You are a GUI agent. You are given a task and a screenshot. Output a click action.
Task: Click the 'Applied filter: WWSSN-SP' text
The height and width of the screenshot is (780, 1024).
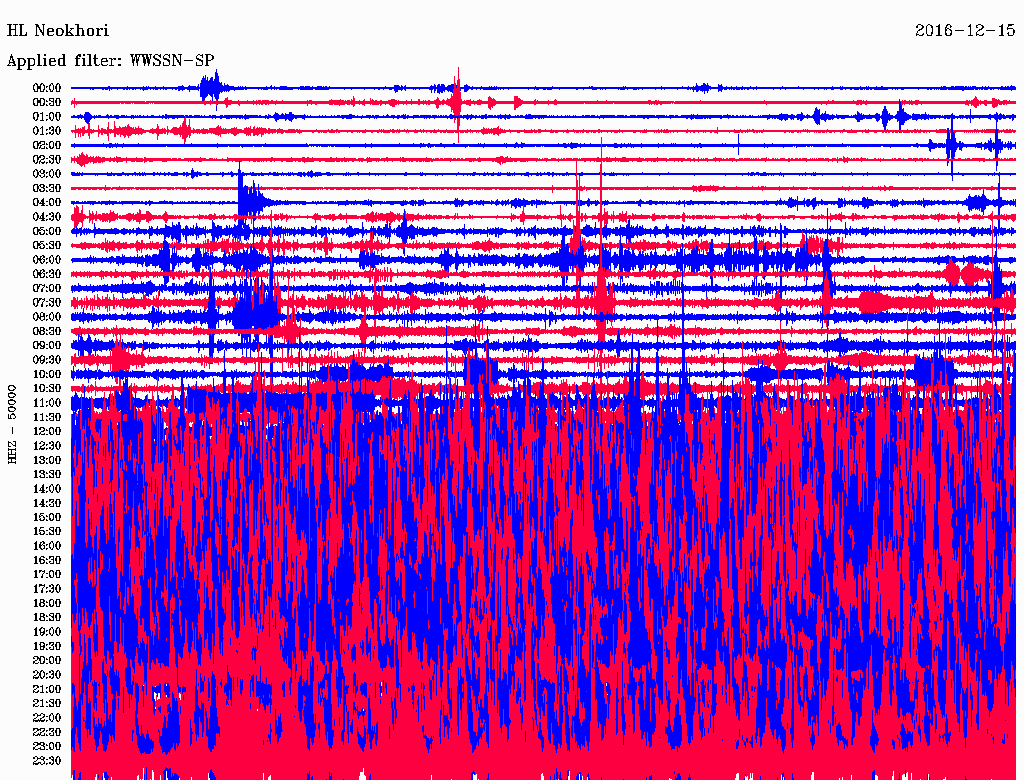click(110, 60)
